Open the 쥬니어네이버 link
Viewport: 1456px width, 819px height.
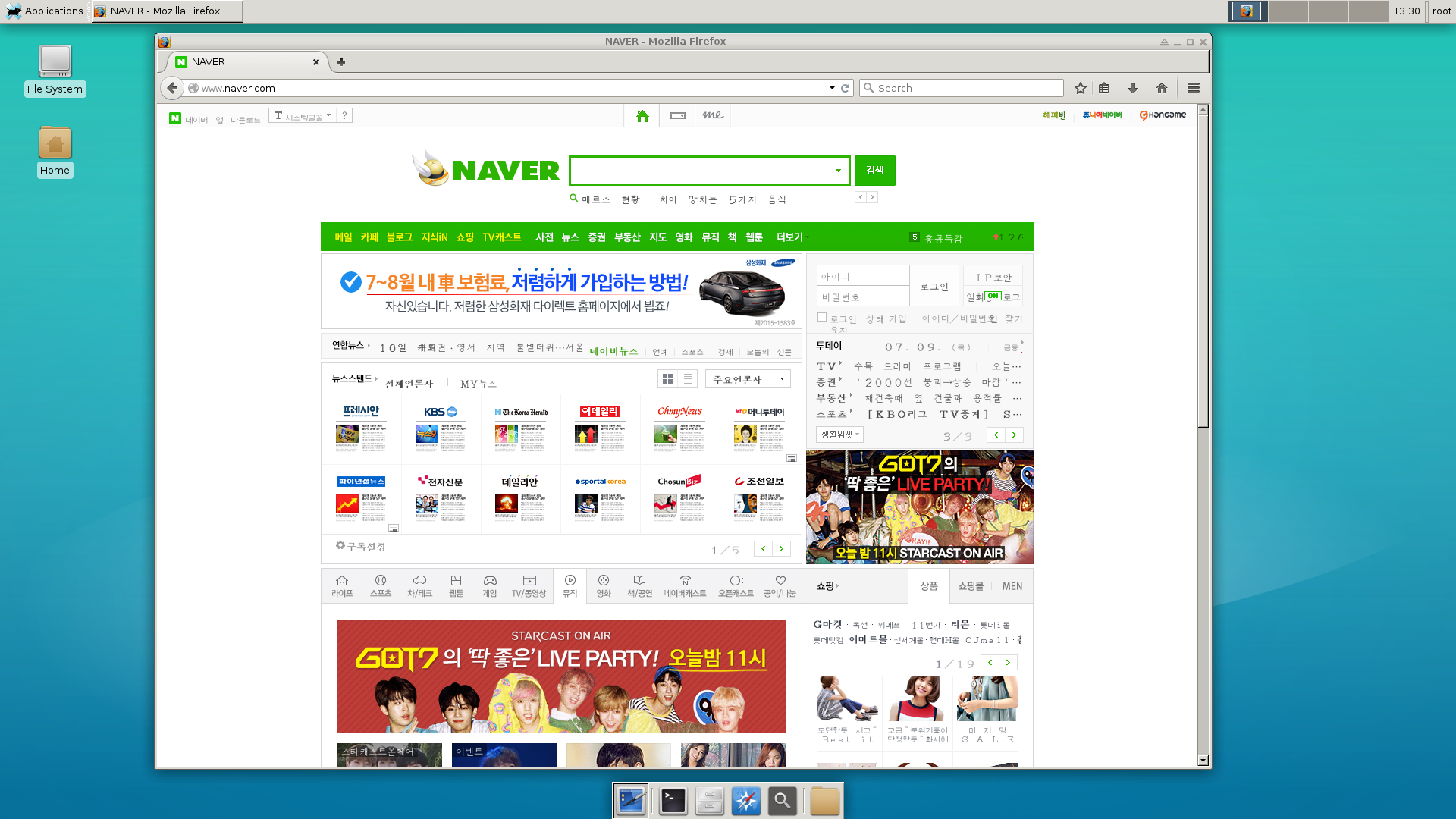pyautogui.click(x=1103, y=115)
